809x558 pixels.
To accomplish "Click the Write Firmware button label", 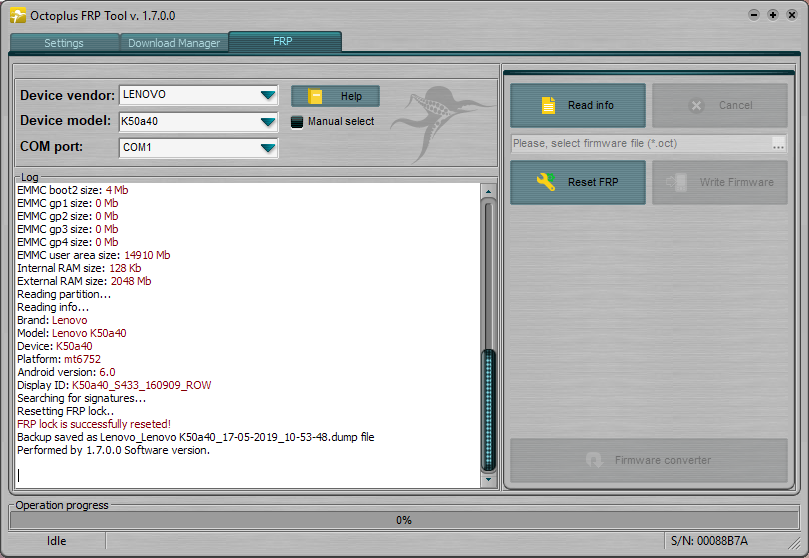I will (736, 182).
